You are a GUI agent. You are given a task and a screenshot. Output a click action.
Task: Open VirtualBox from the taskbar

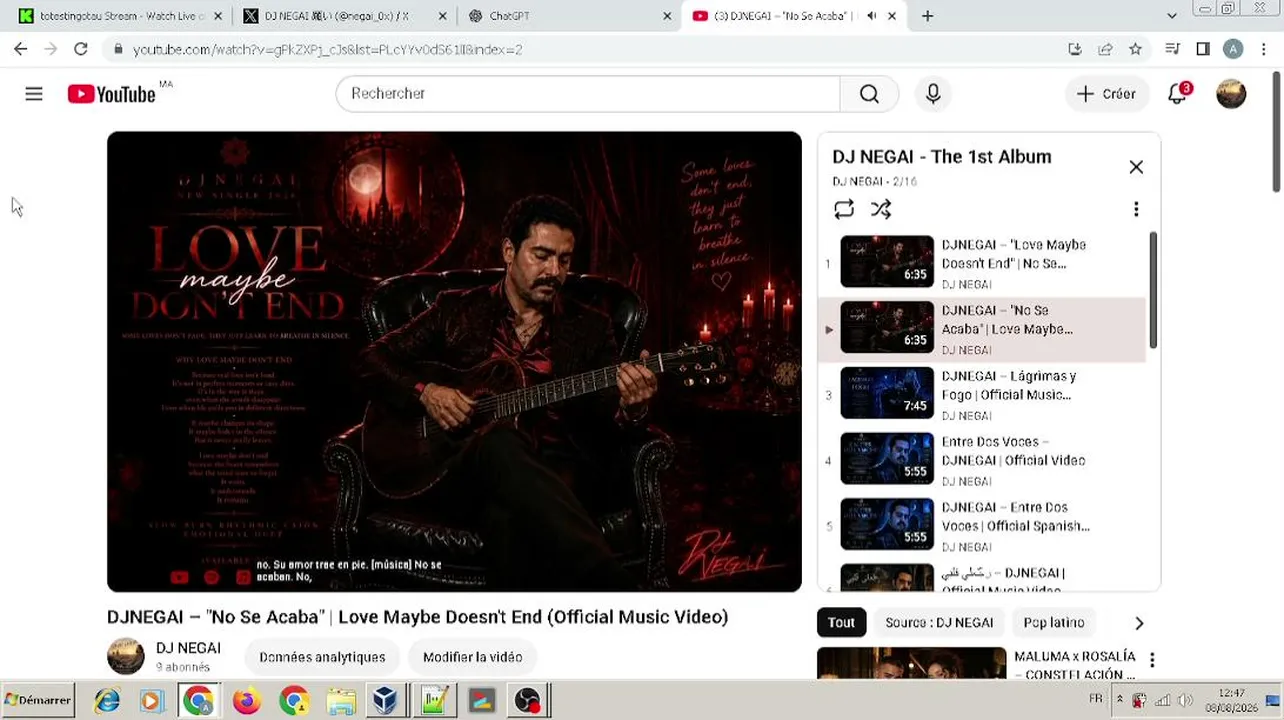(x=385, y=700)
